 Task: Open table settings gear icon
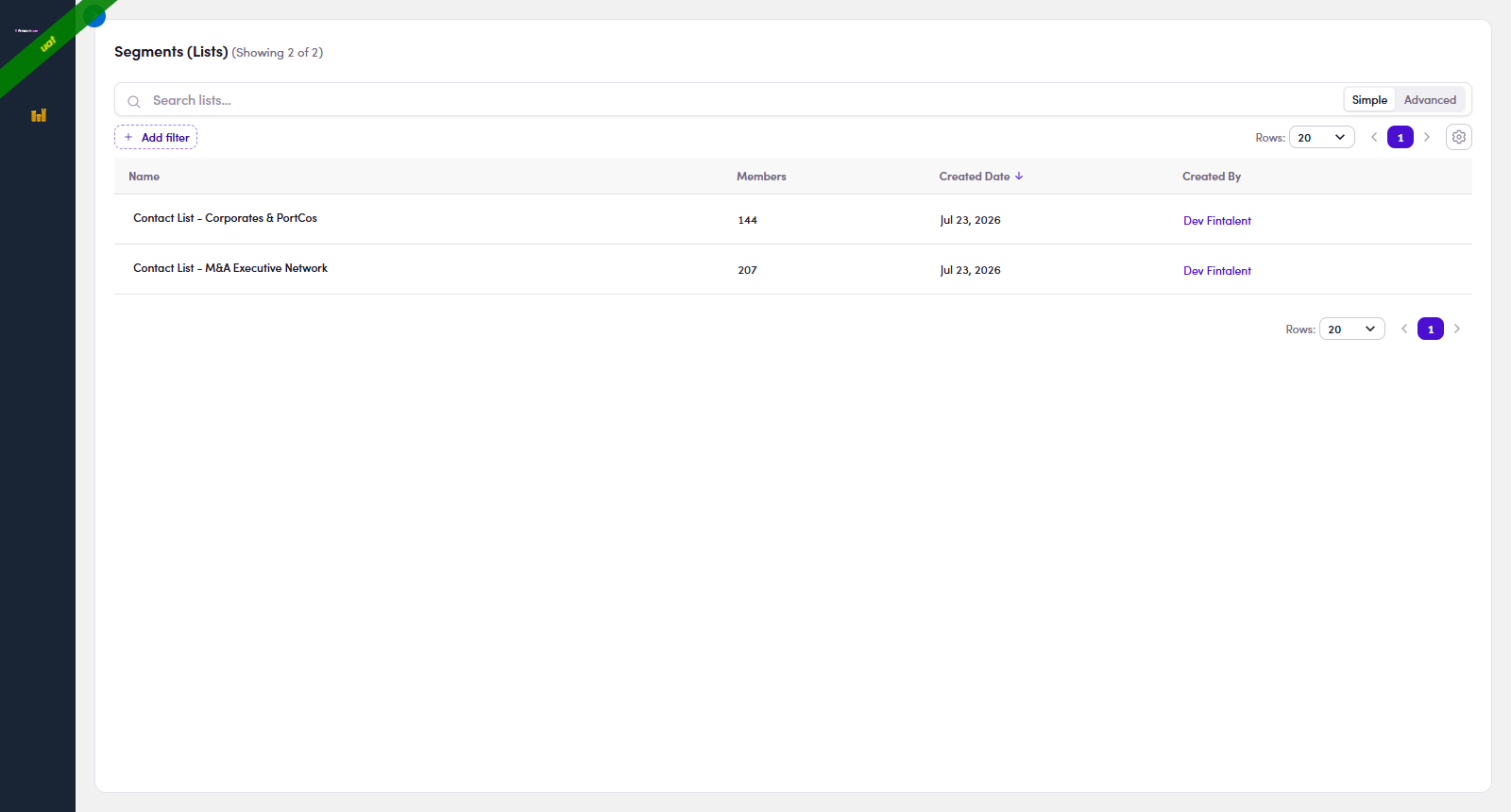tap(1459, 137)
